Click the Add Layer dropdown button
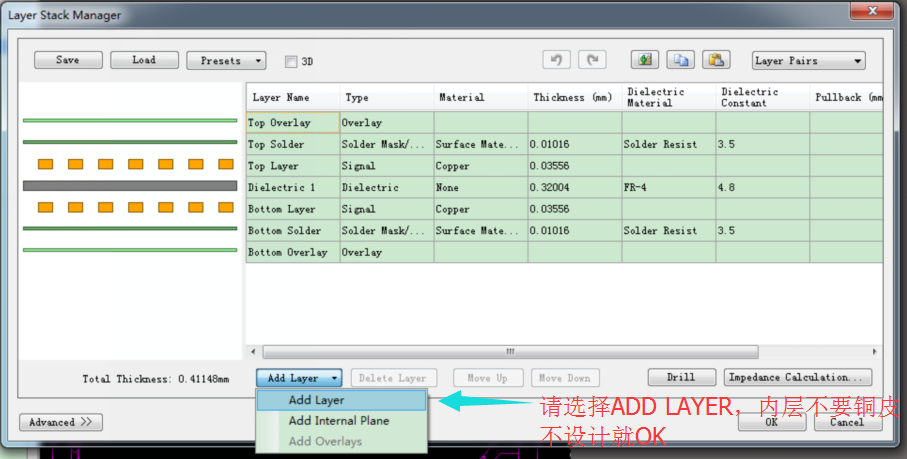Screen dimensions: 907x459 (299, 378)
